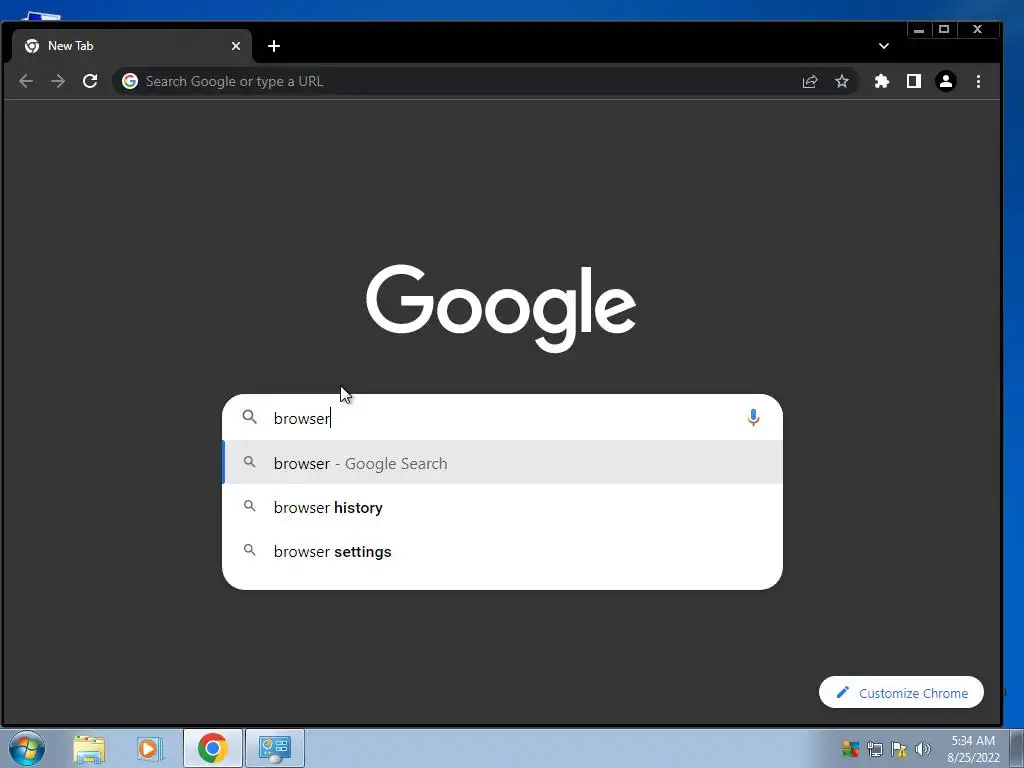Go back using the back arrow
The image size is (1024, 768).
pyautogui.click(x=26, y=81)
